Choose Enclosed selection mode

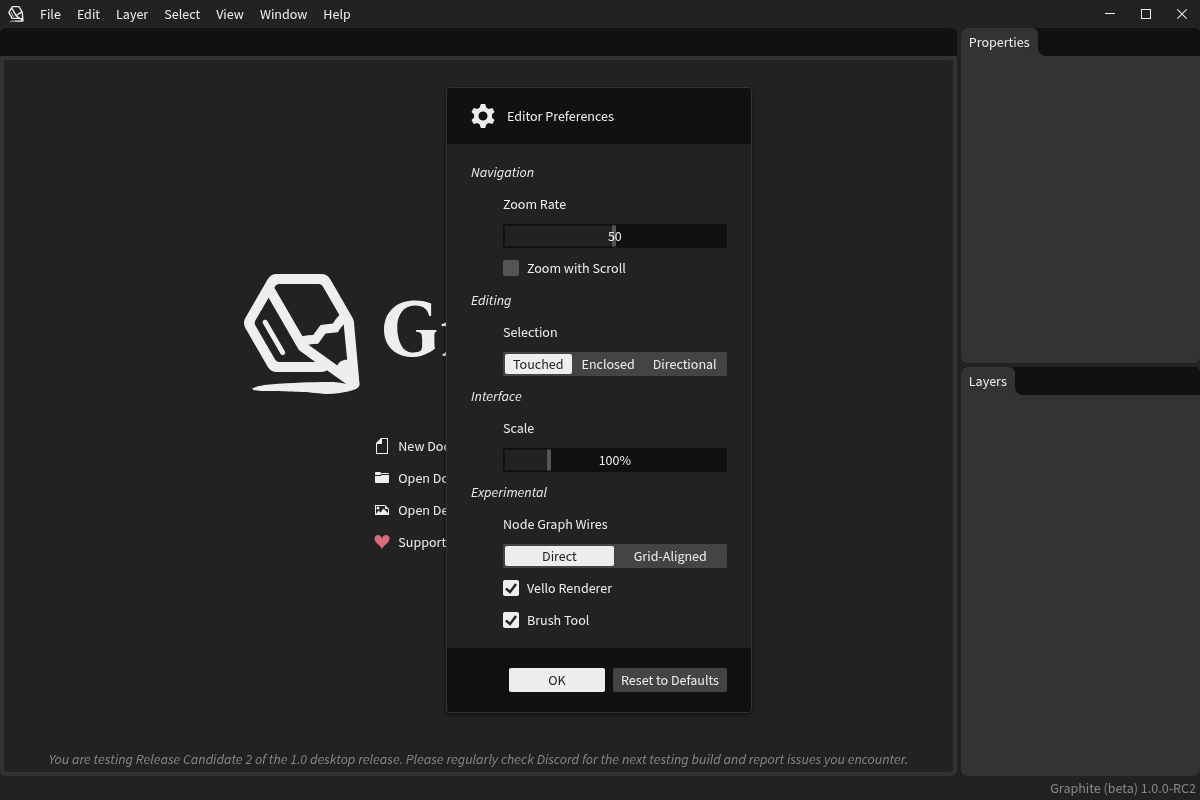coord(608,364)
